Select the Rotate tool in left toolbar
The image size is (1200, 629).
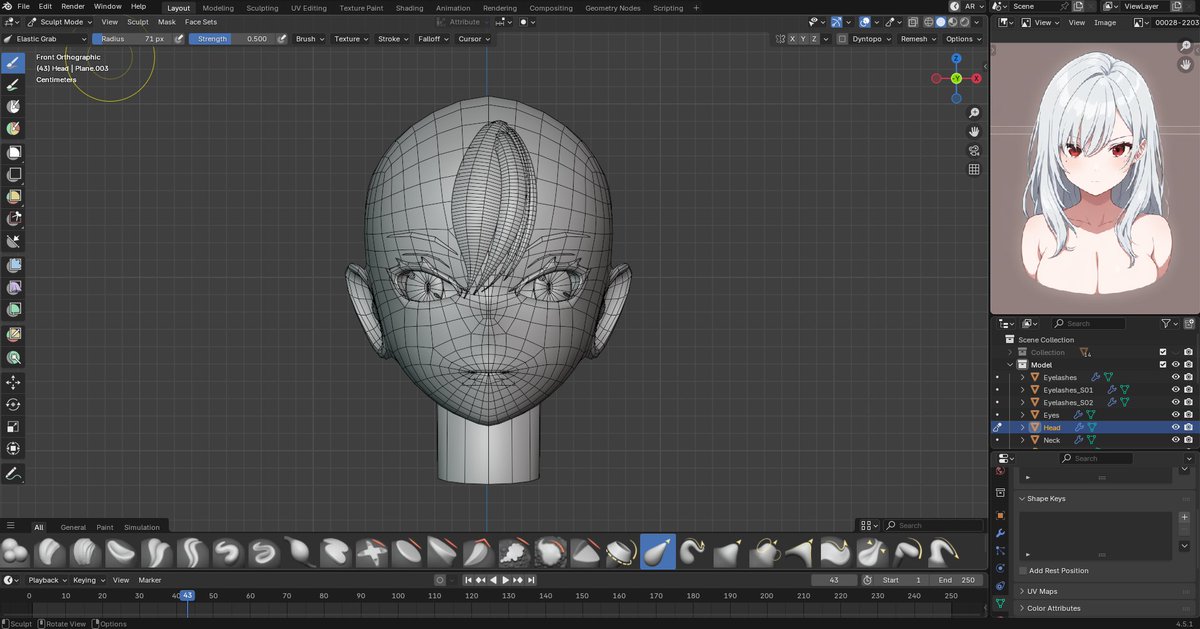(14, 405)
